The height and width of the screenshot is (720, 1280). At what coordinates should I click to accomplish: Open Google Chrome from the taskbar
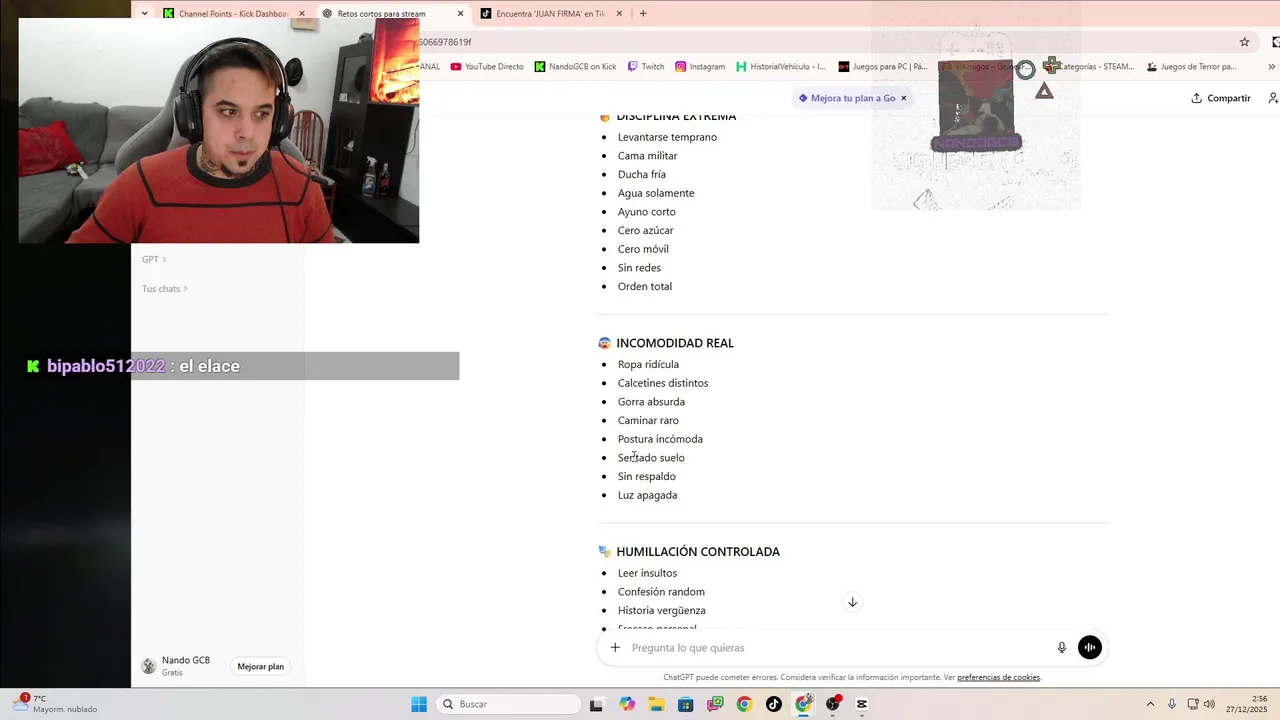tap(744, 704)
